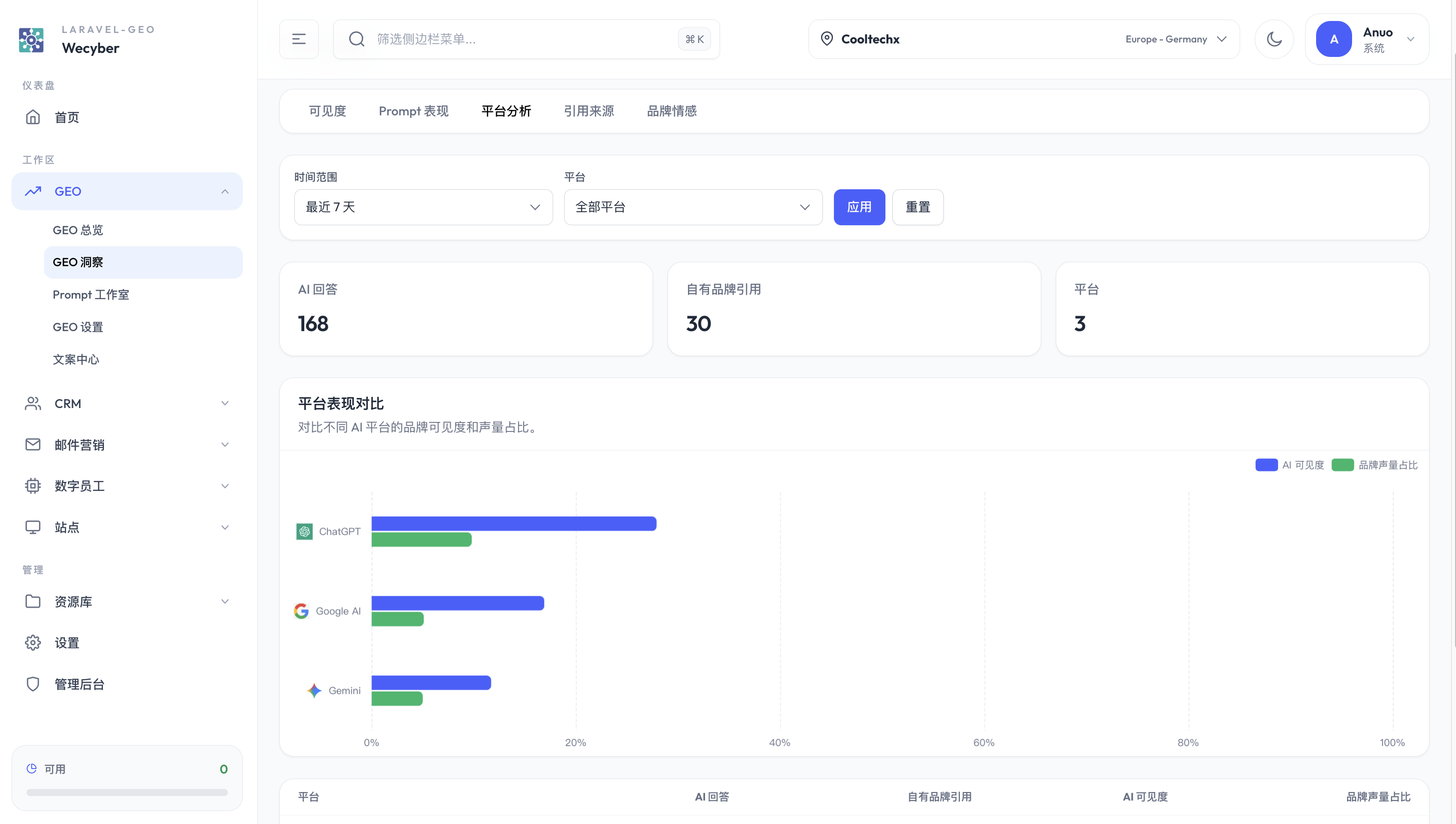Click the location pin icon beside Cooltechx
Screen dimensions: 1456x824
coord(827,39)
